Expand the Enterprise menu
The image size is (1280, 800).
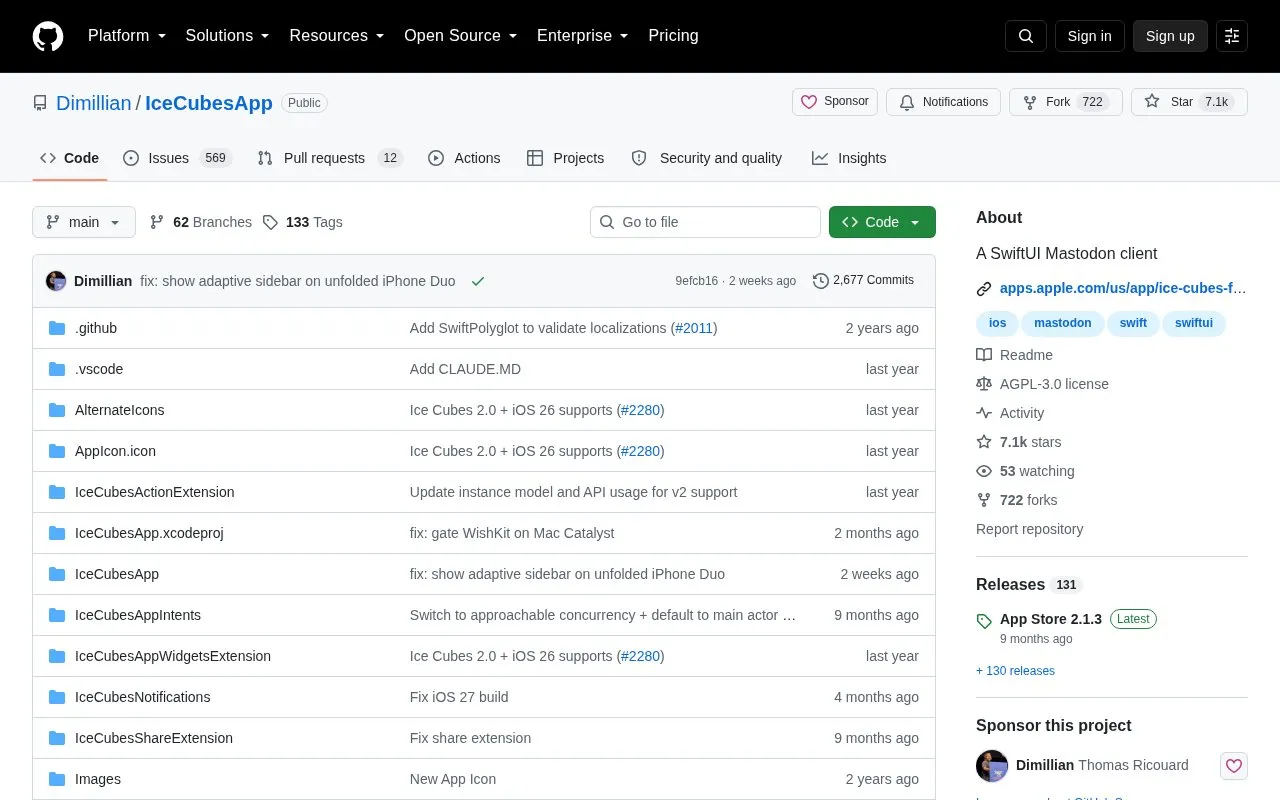pyautogui.click(x=583, y=36)
